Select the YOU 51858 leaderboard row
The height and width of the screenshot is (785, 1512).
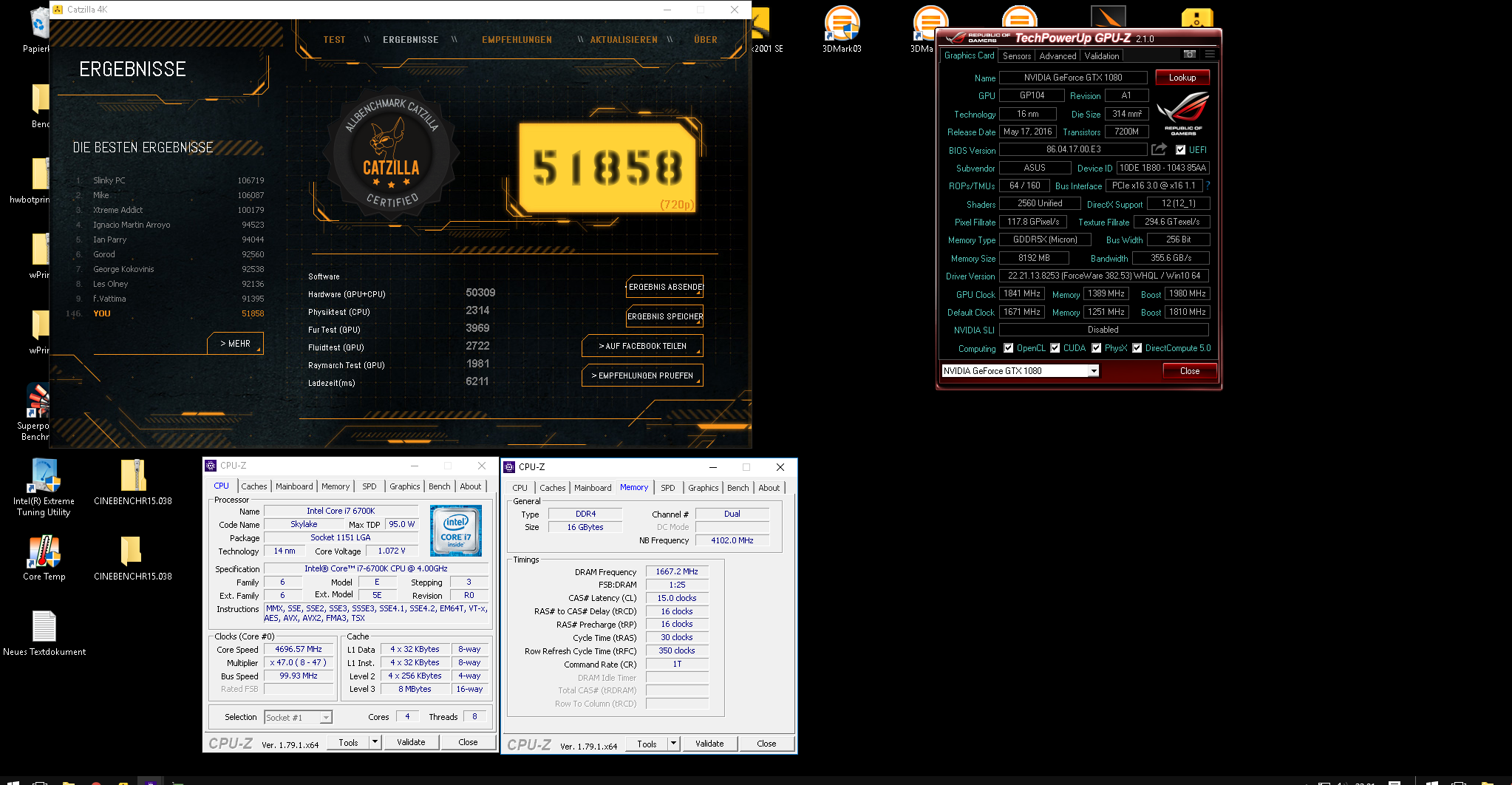point(166,313)
